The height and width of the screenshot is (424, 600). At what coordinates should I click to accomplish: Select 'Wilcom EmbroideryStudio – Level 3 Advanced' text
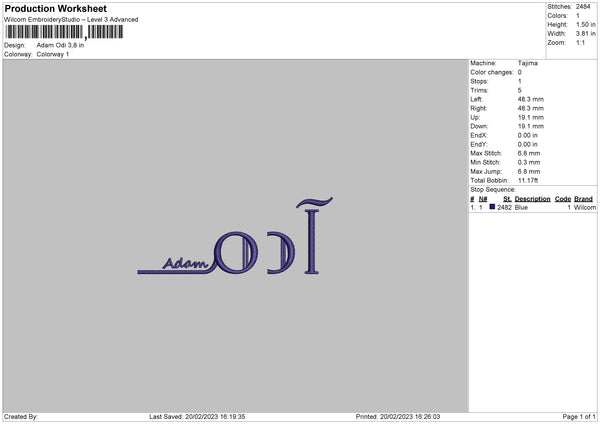click(x=71, y=20)
